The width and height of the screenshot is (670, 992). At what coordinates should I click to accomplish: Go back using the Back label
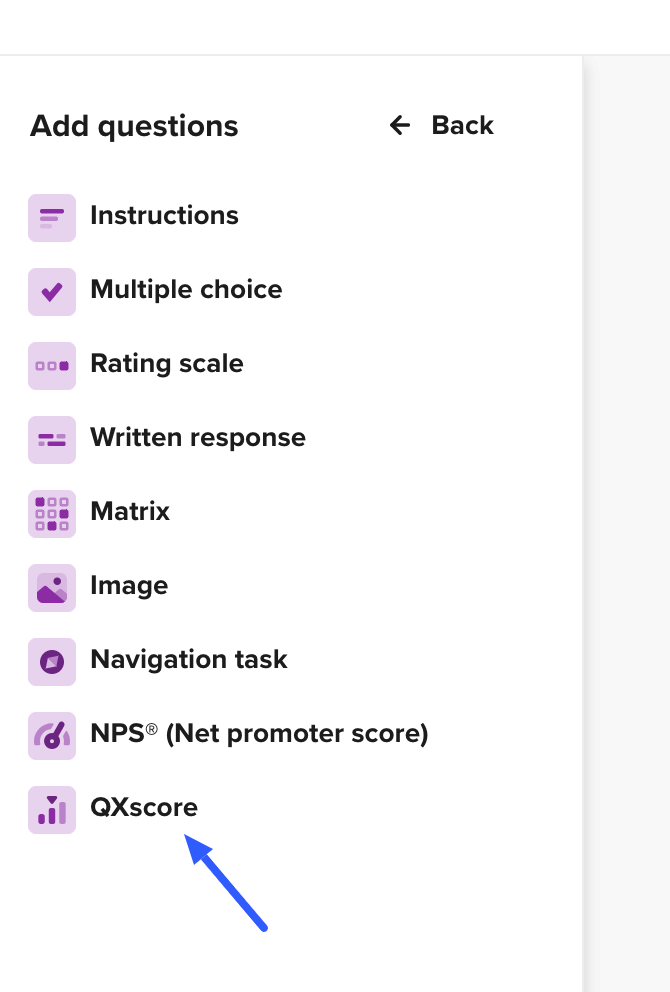click(x=462, y=125)
